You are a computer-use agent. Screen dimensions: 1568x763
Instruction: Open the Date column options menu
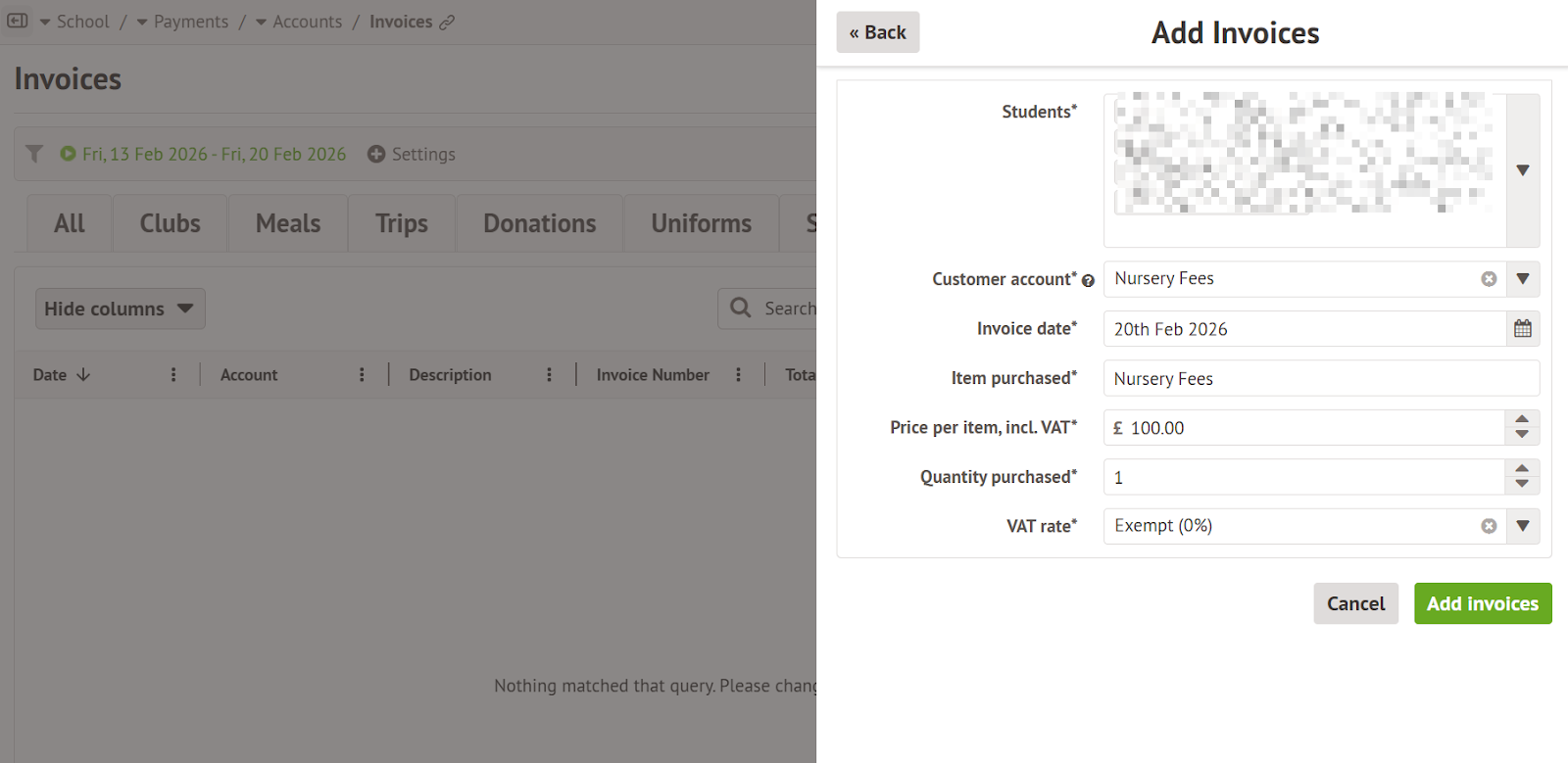173,375
